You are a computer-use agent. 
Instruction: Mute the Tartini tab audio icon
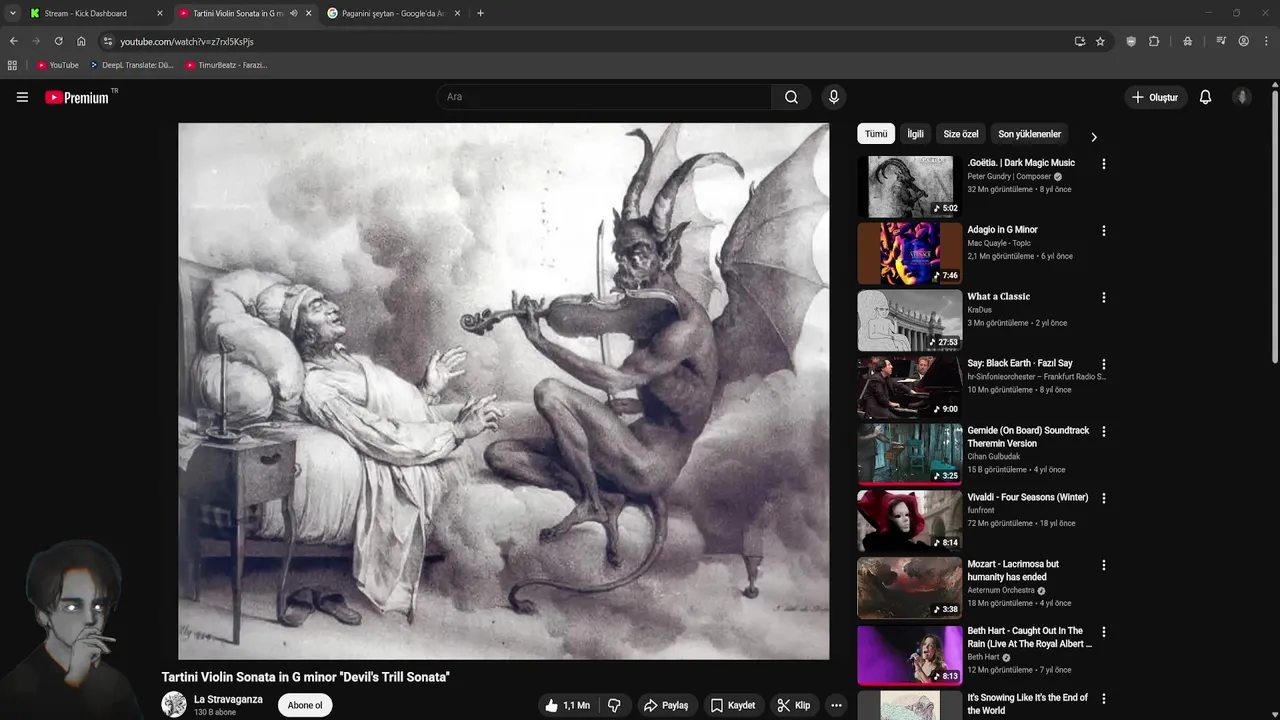pyautogui.click(x=293, y=13)
